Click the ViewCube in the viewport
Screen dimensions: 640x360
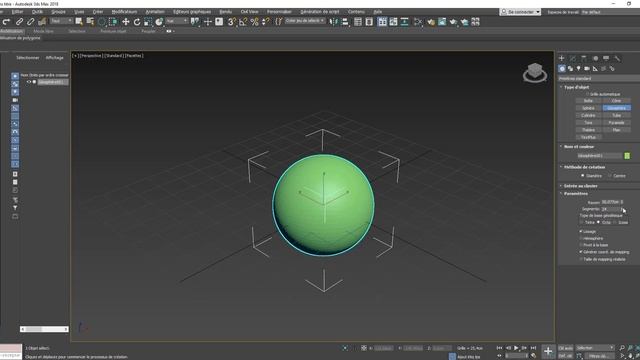(x=535, y=73)
